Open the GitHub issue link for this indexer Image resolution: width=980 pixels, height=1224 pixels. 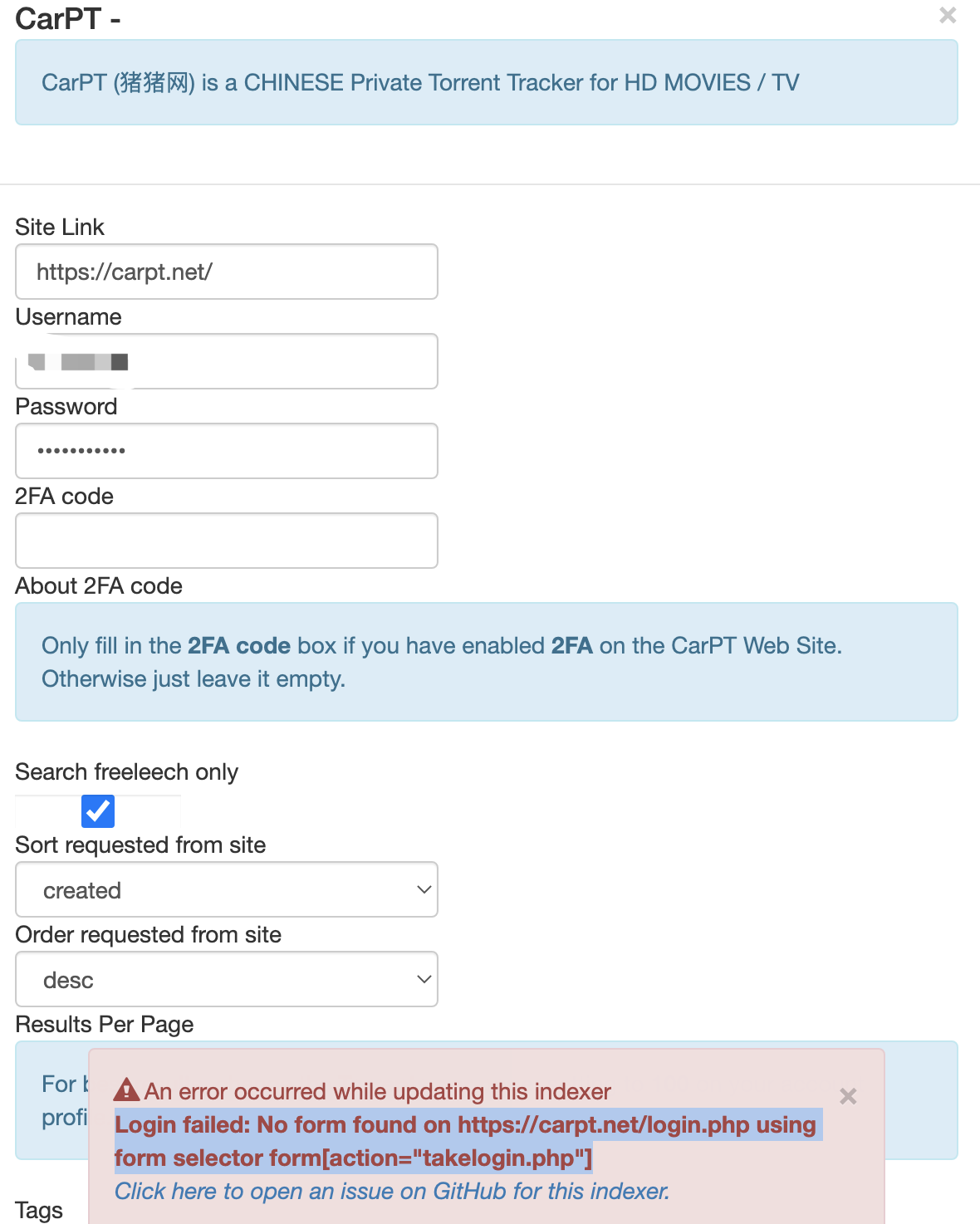(x=391, y=1191)
